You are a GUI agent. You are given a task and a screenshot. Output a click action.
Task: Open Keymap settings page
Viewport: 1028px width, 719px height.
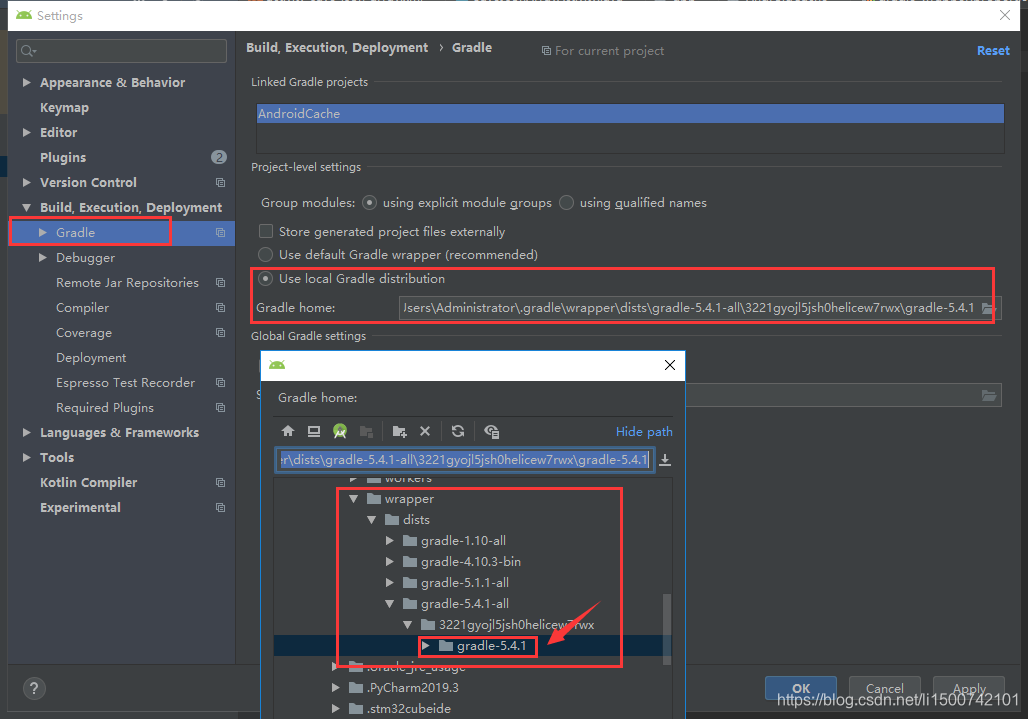(64, 107)
